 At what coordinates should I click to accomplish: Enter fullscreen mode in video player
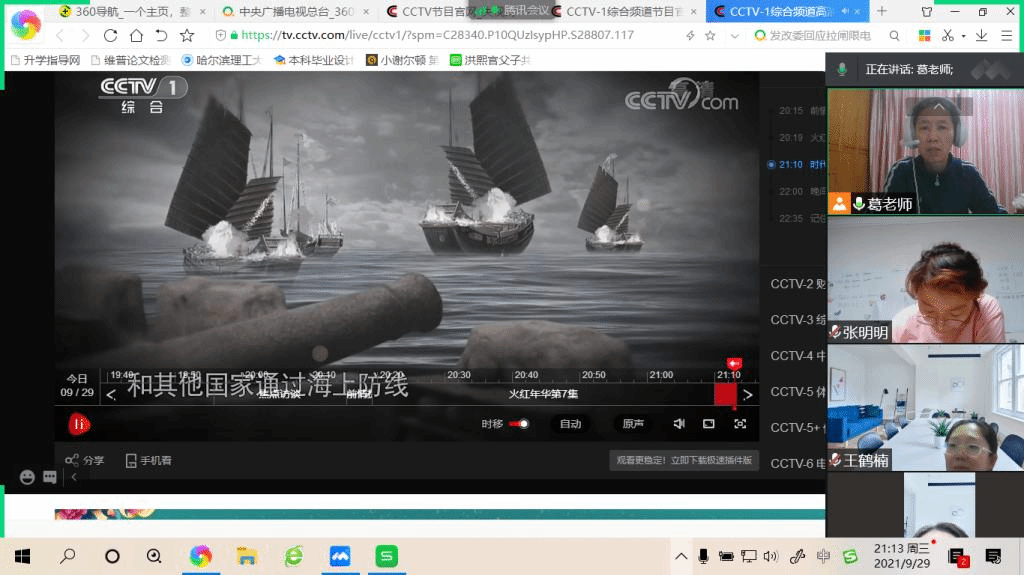(x=740, y=424)
